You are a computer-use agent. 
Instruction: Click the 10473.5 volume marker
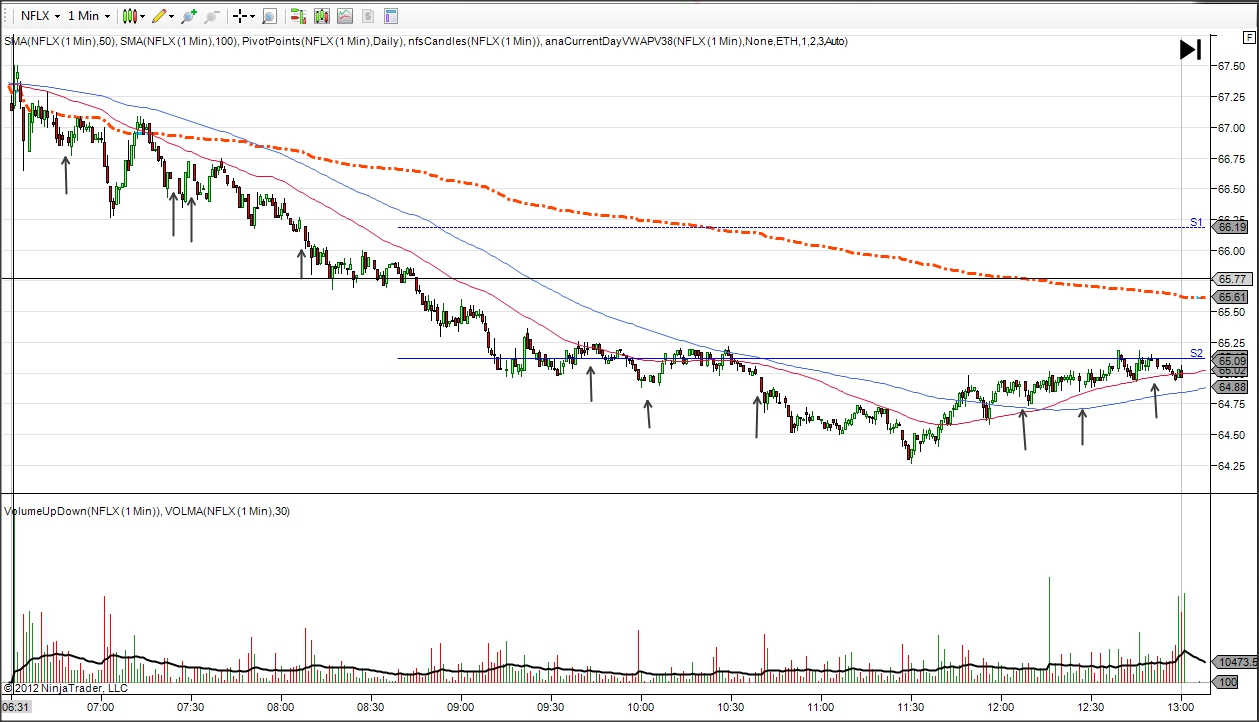(x=1235, y=662)
